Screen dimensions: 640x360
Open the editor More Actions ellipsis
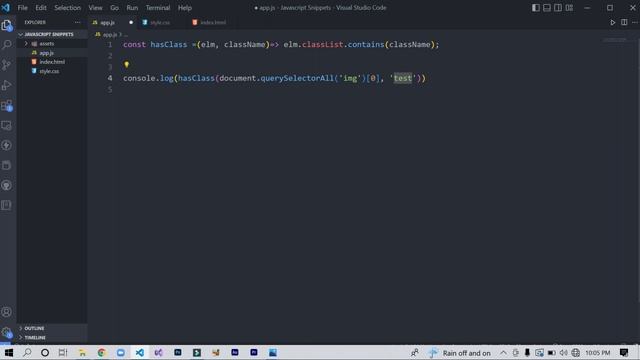coord(635,22)
